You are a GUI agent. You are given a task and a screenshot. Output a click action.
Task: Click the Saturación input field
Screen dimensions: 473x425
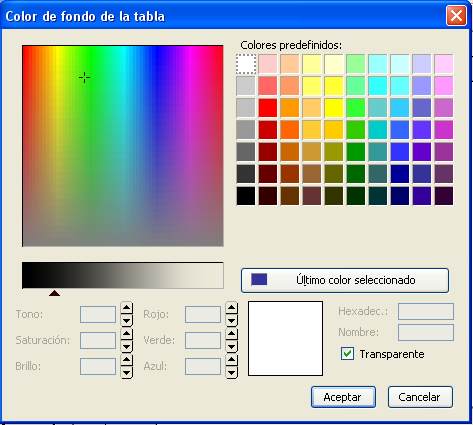98,340
